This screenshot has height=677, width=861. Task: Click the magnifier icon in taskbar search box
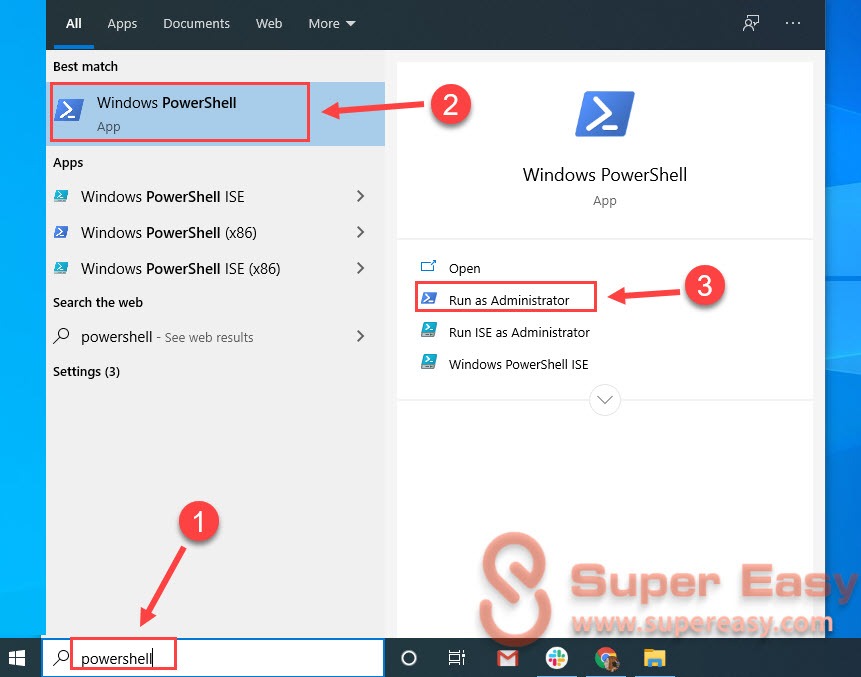pyautogui.click(x=61, y=657)
